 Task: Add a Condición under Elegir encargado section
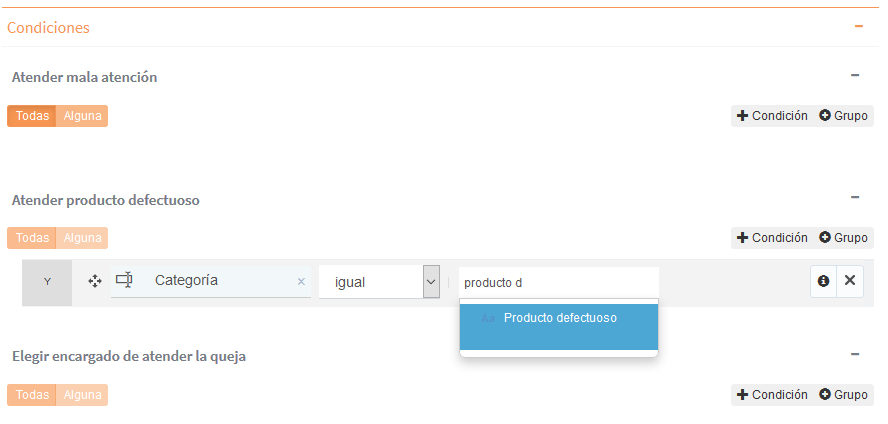772,395
